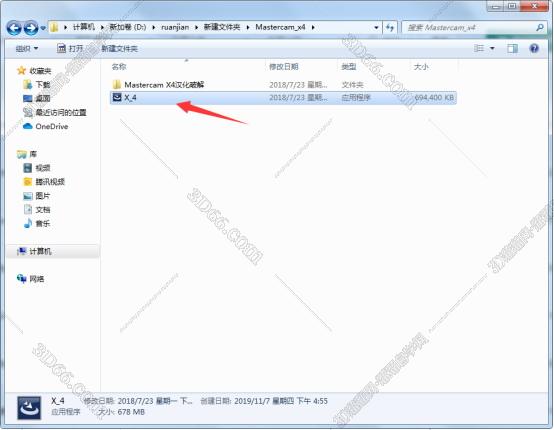This screenshot has height=430, width=554.
Task: Open the 组织 menu
Action: (27, 48)
